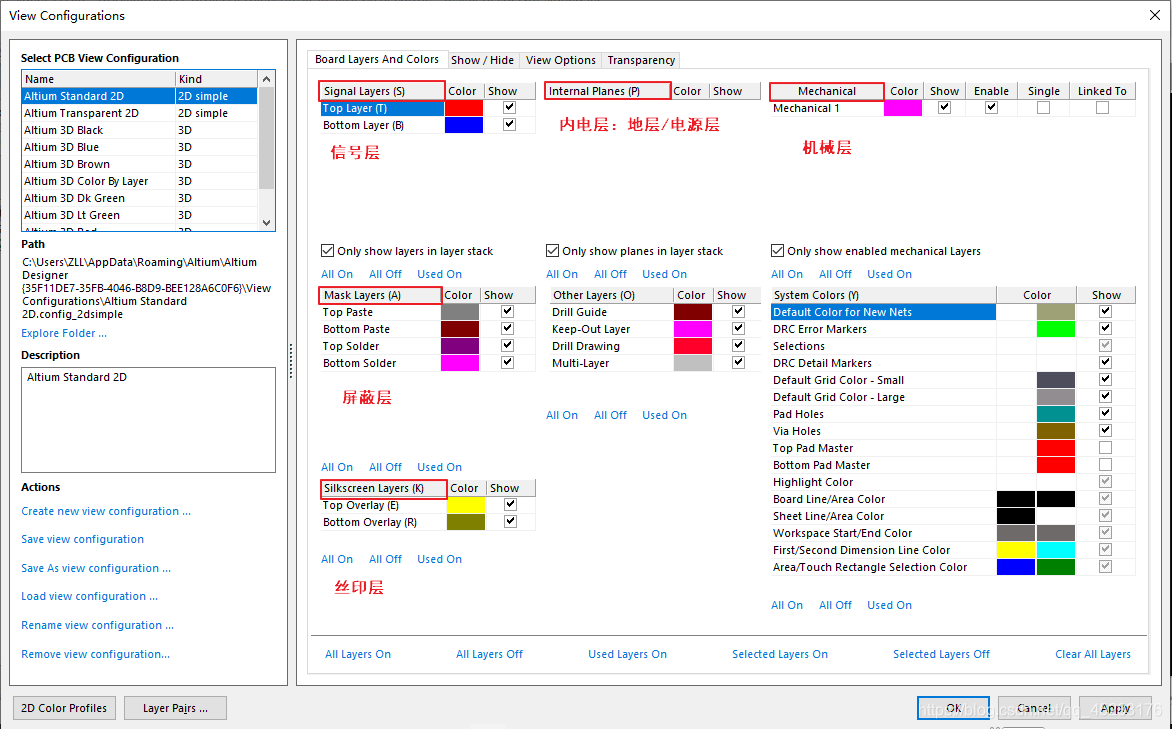The image size is (1172, 729).
Task: Toggle Show checkbox for Top Pad Master
Action: (1105, 448)
